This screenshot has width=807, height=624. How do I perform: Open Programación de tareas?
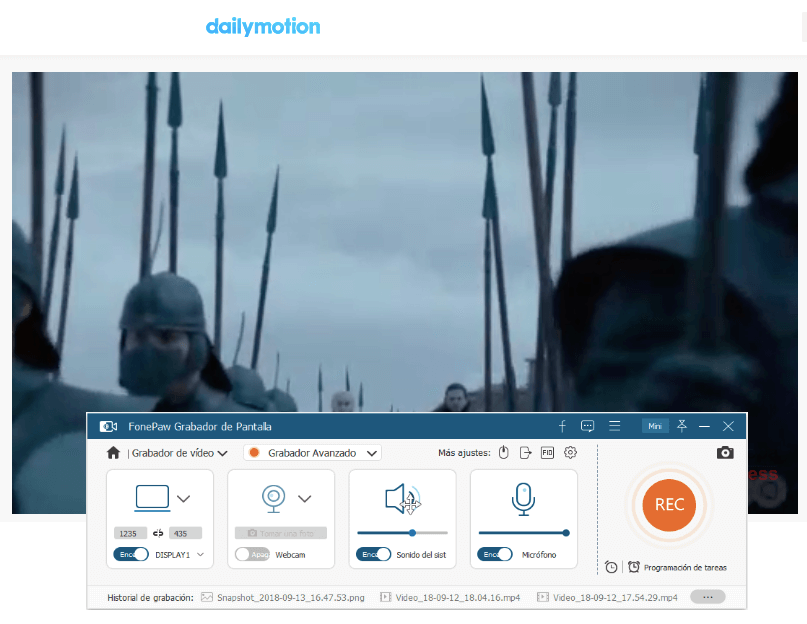[685, 567]
